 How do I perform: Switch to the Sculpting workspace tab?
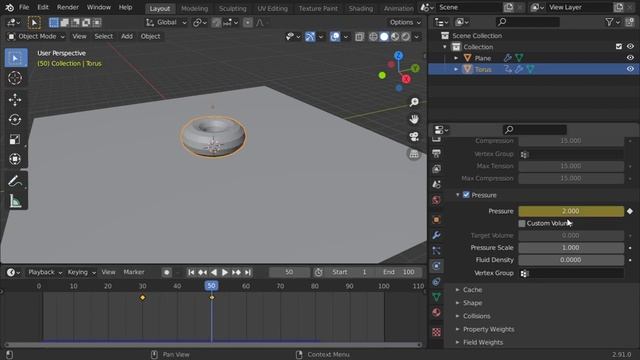(x=232, y=8)
